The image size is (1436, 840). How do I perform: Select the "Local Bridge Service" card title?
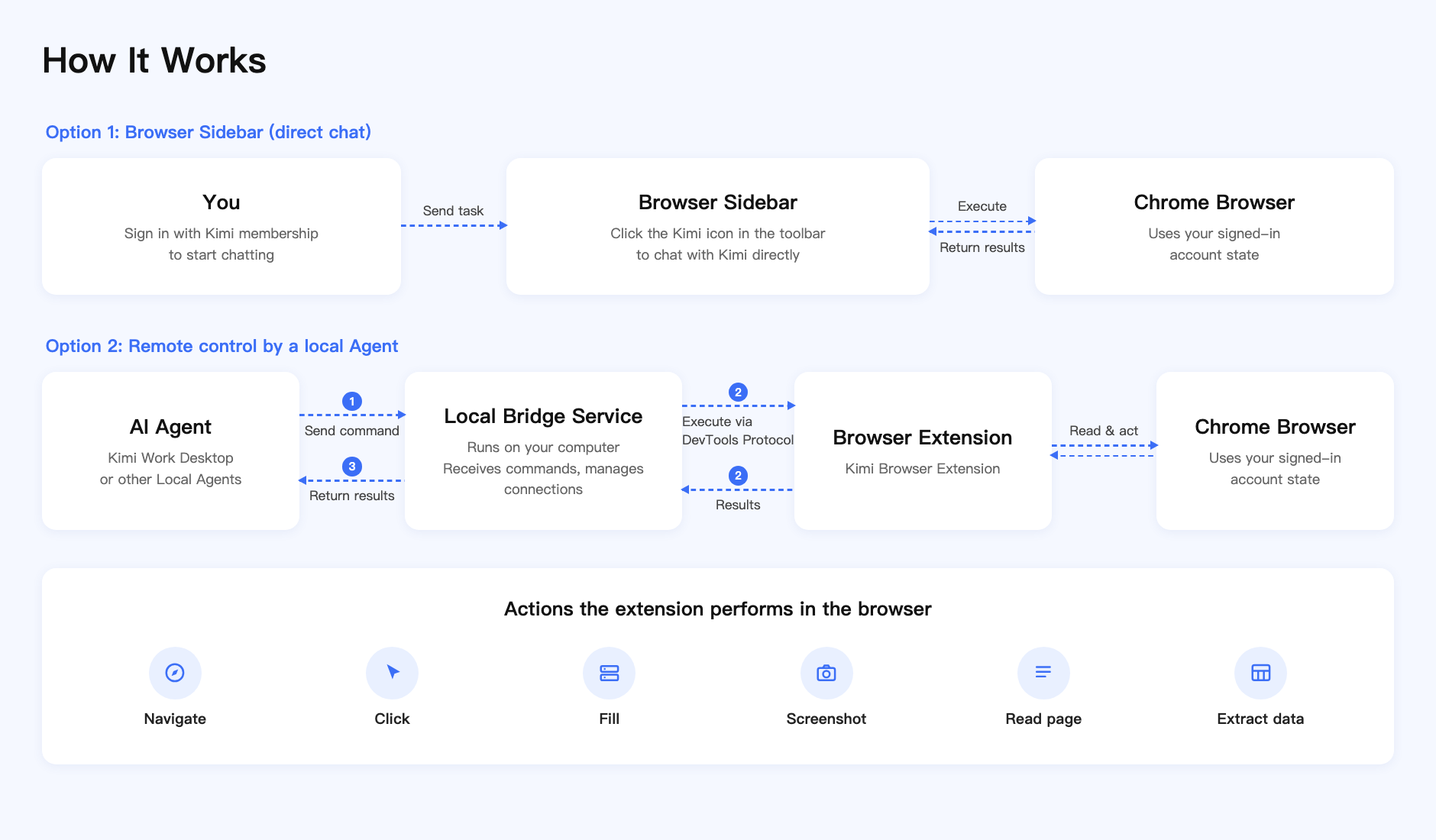[543, 416]
